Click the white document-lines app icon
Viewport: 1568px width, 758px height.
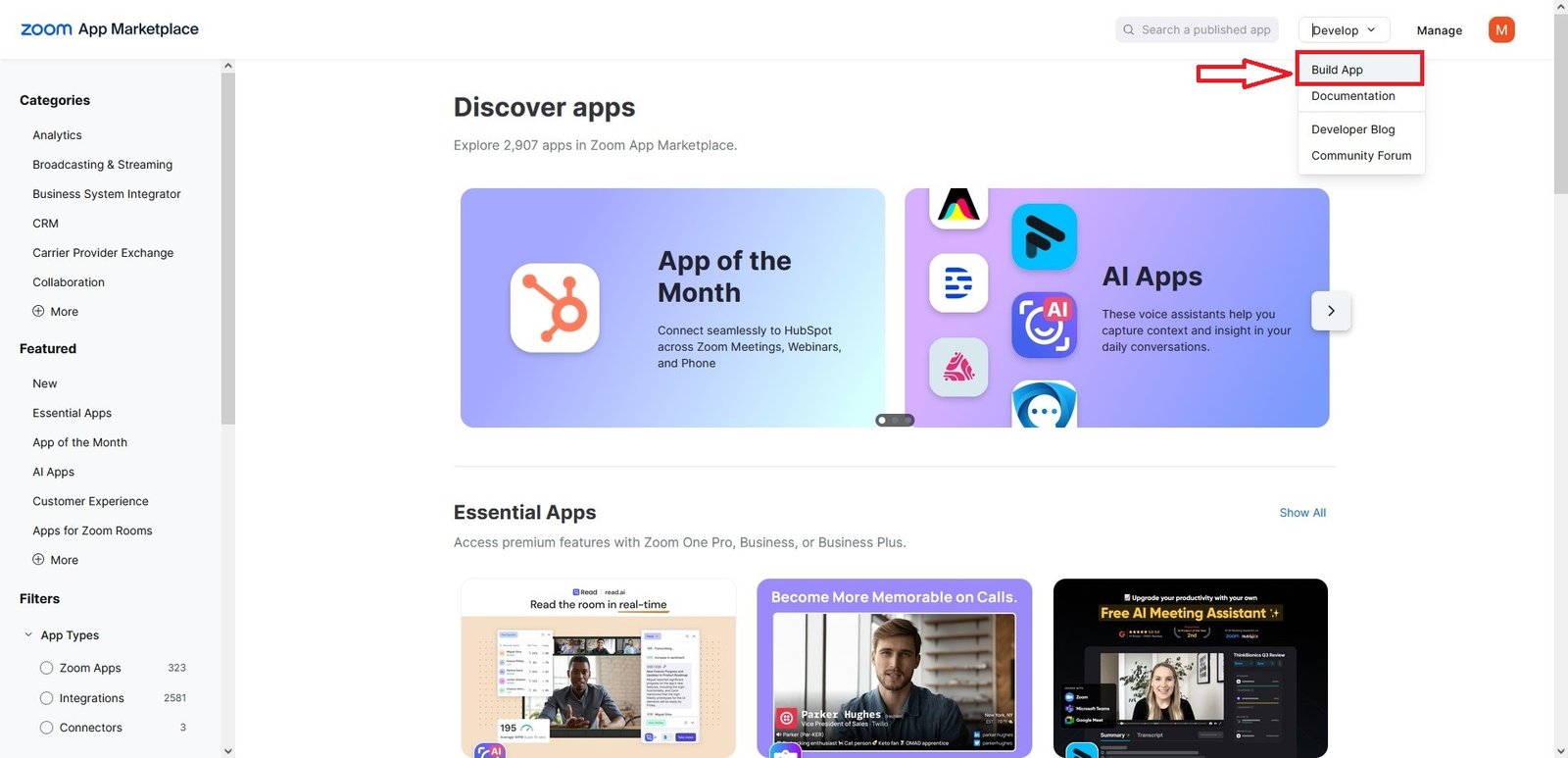[x=958, y=283]
